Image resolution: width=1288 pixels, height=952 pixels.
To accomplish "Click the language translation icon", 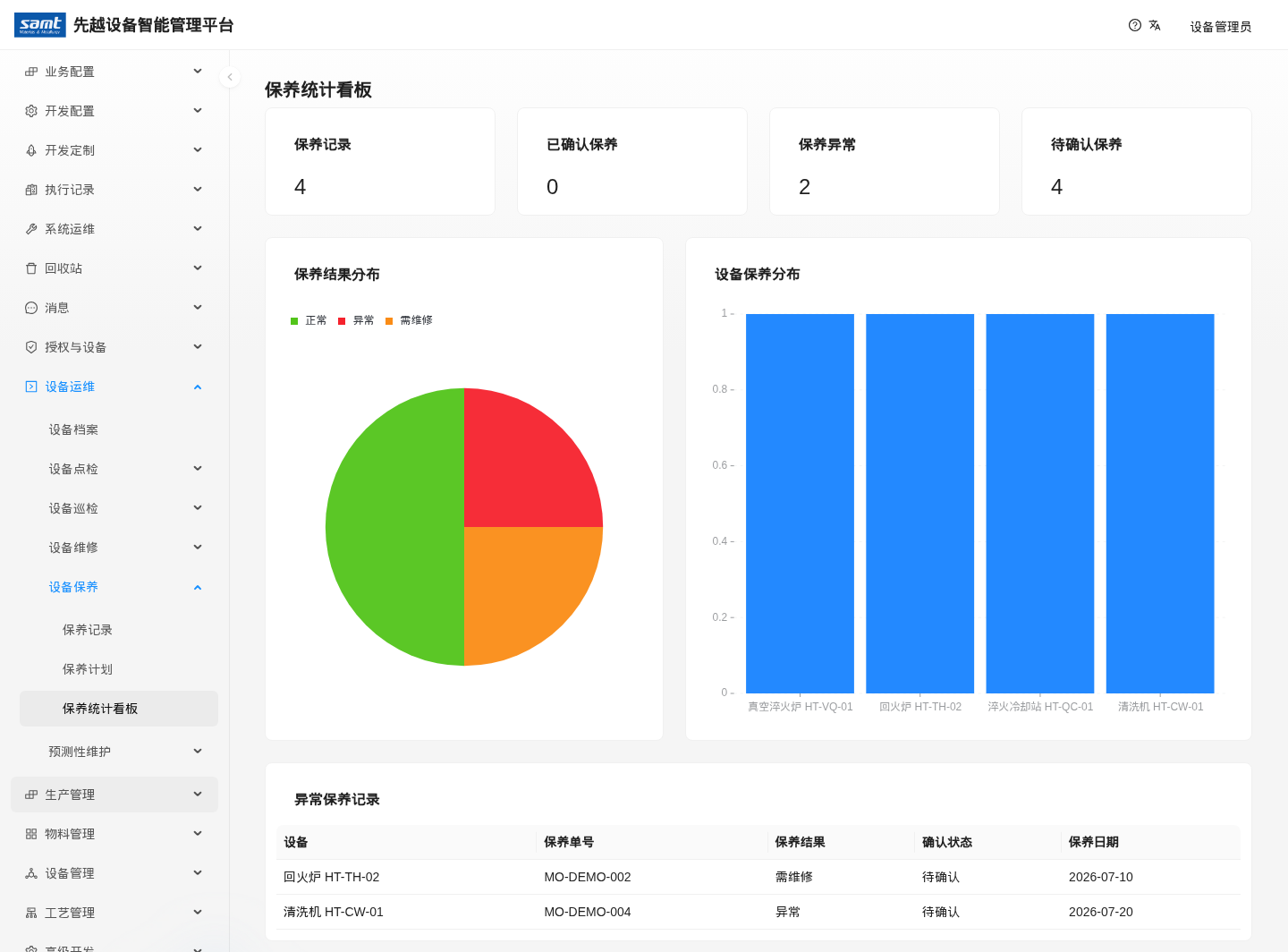I will click(x=1155, y=25).
